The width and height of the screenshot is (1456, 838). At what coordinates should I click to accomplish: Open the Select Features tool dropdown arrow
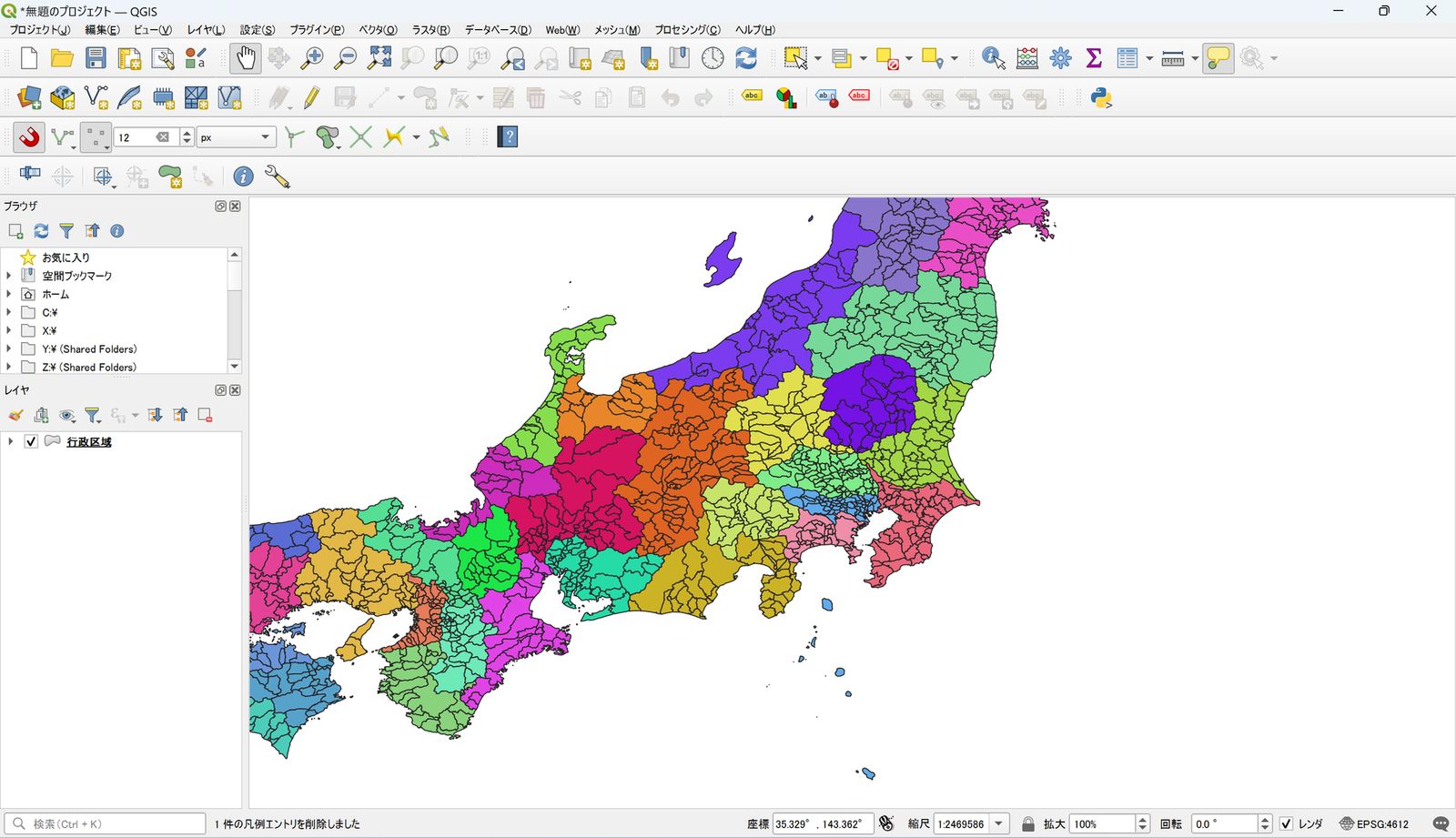pyautogui.click(x=817, y=58)
